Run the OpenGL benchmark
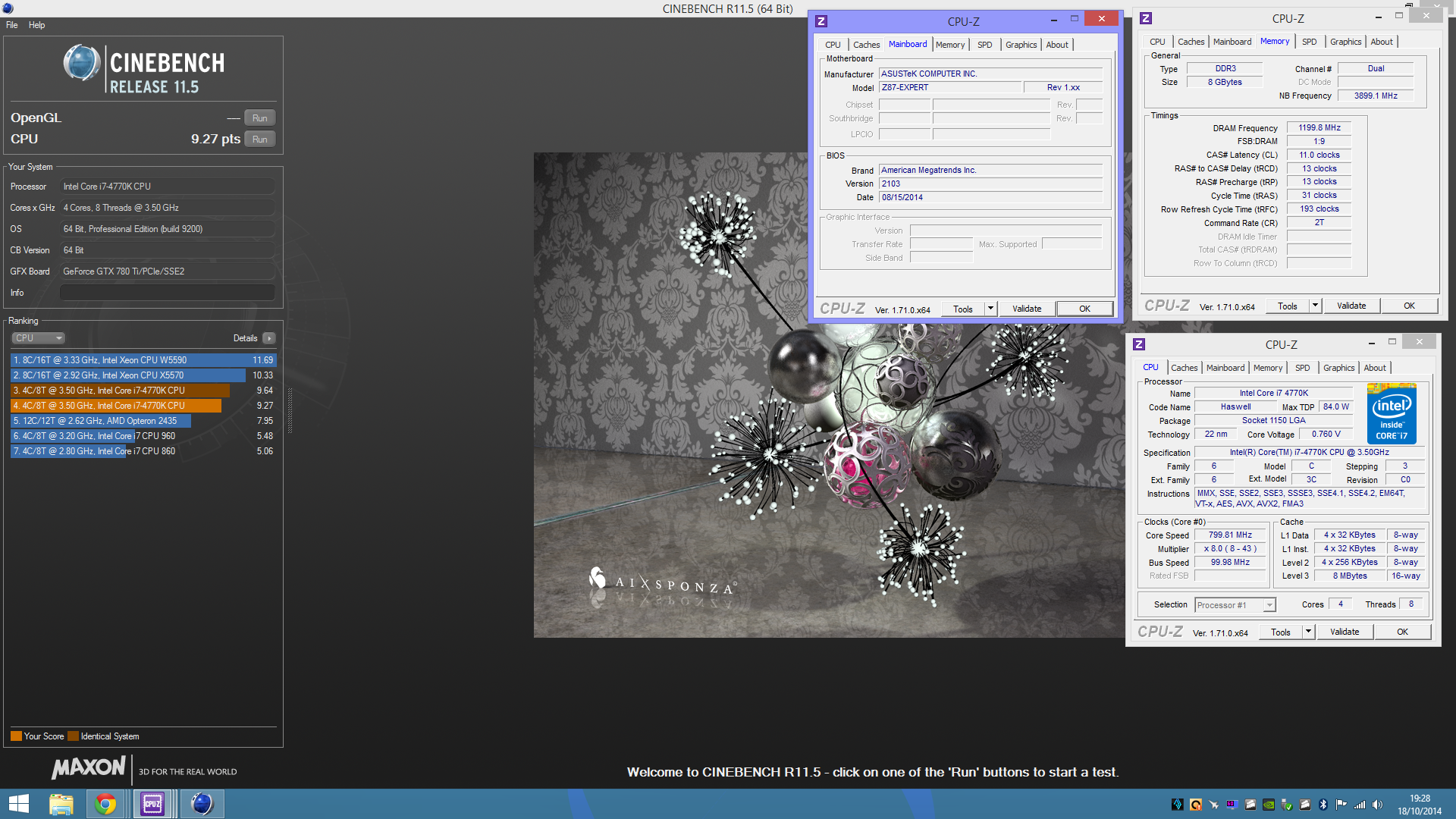 (259, 118)
